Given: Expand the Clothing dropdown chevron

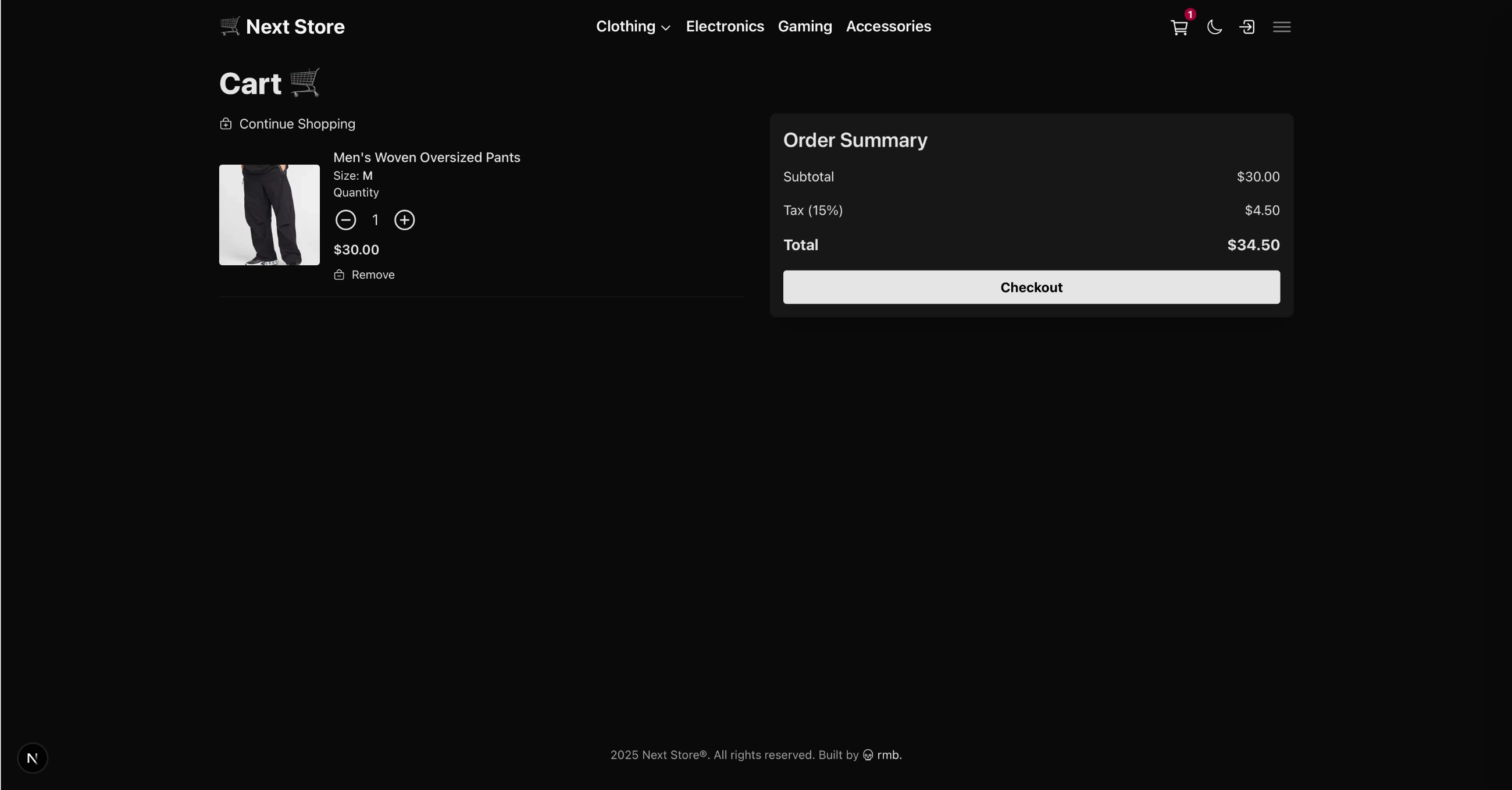Looking at the screenshot, I should [666, 27].
